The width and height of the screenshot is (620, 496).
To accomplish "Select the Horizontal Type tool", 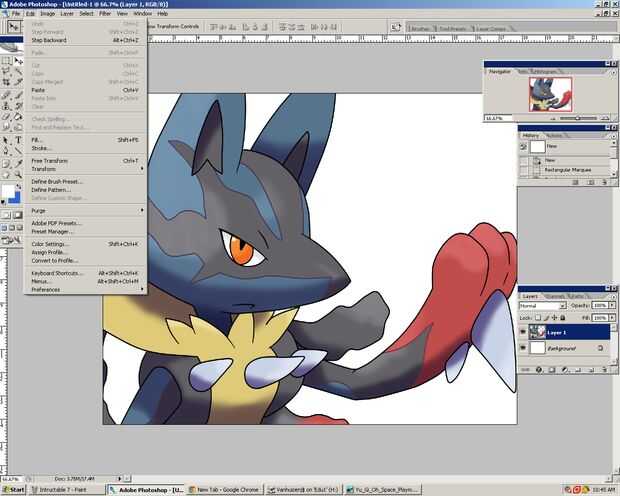I will tap(18, 140).
